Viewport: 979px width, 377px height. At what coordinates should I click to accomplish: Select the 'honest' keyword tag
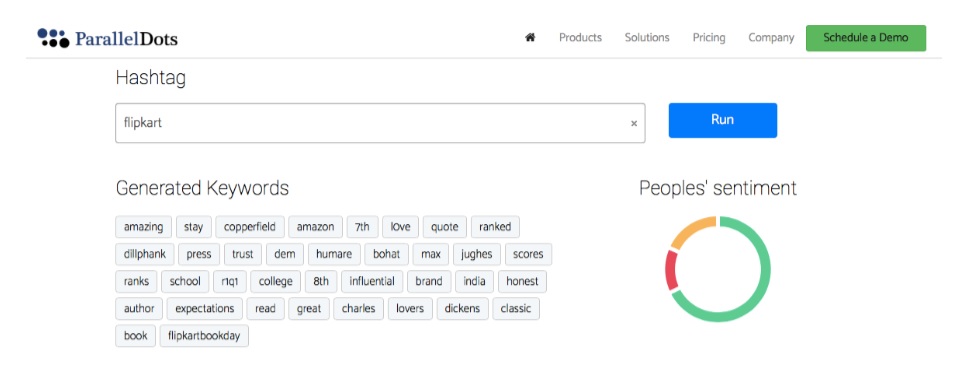click(523, 281)
